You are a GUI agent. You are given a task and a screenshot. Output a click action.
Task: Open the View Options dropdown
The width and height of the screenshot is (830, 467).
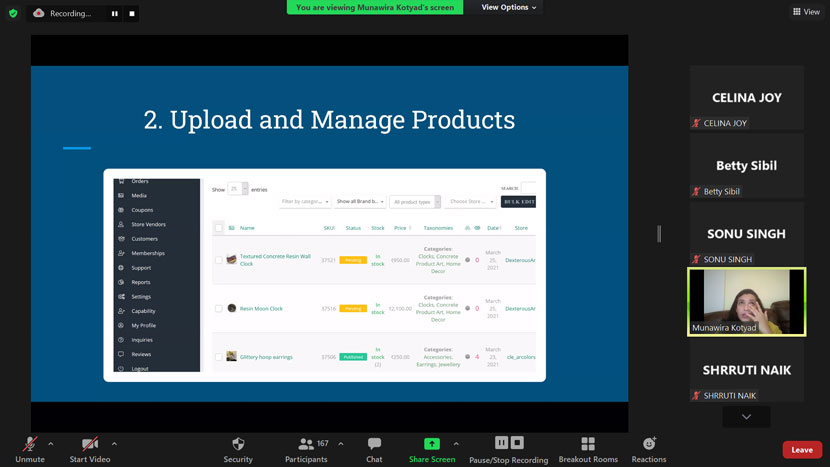click(x=509, y=7)
